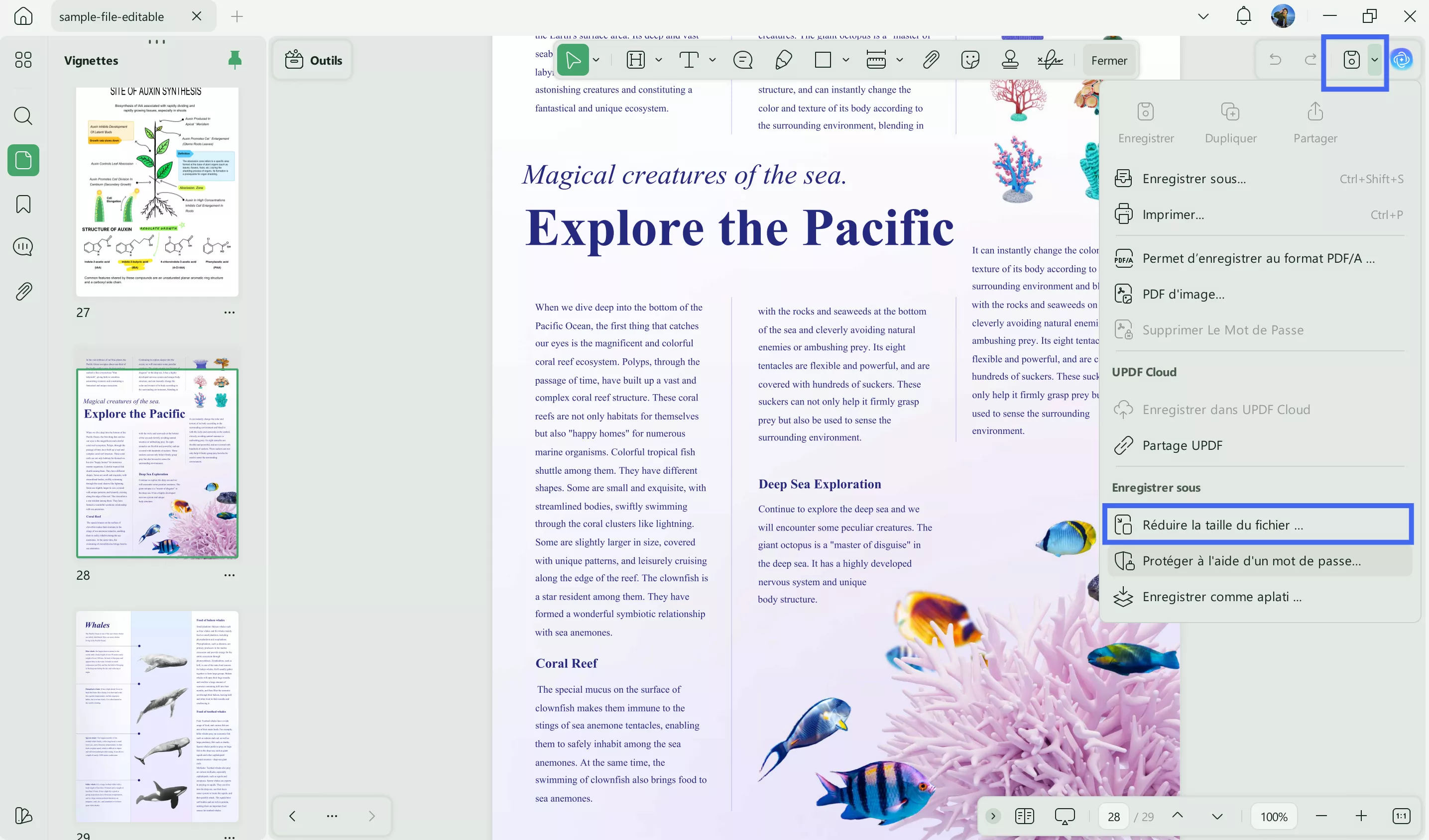This screenshot has height=840, width=1429.
Task: Open options for thumbnail page 28
Action: (229, 575)
